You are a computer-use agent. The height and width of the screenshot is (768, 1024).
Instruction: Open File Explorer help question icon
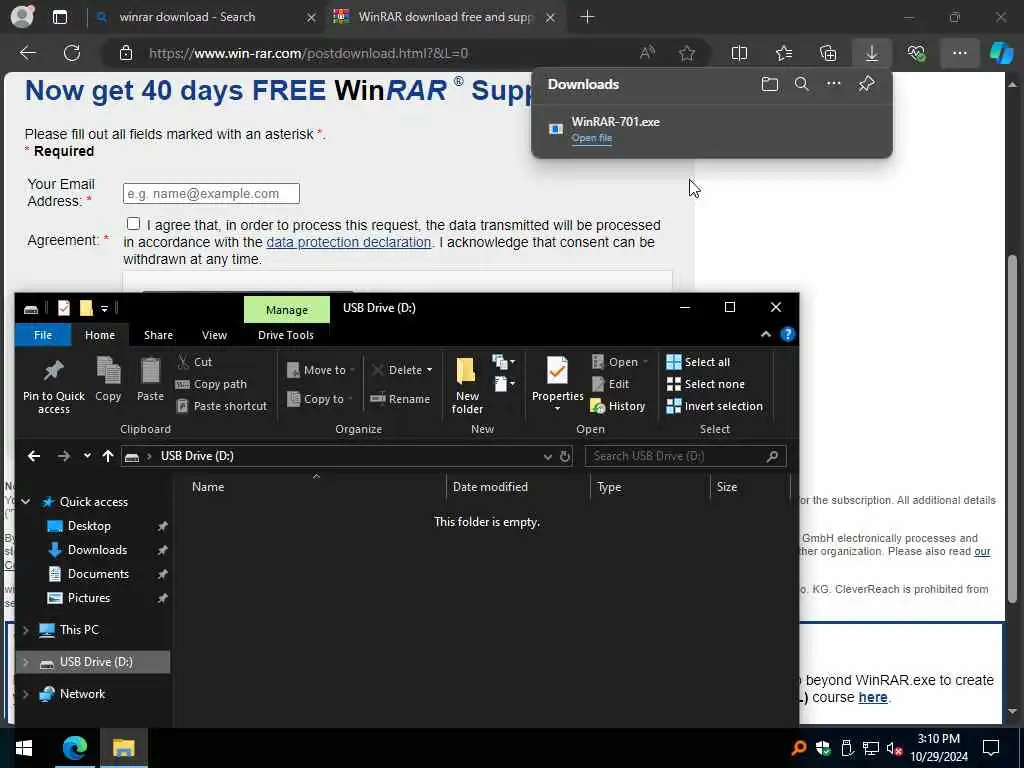pos(788,334)
